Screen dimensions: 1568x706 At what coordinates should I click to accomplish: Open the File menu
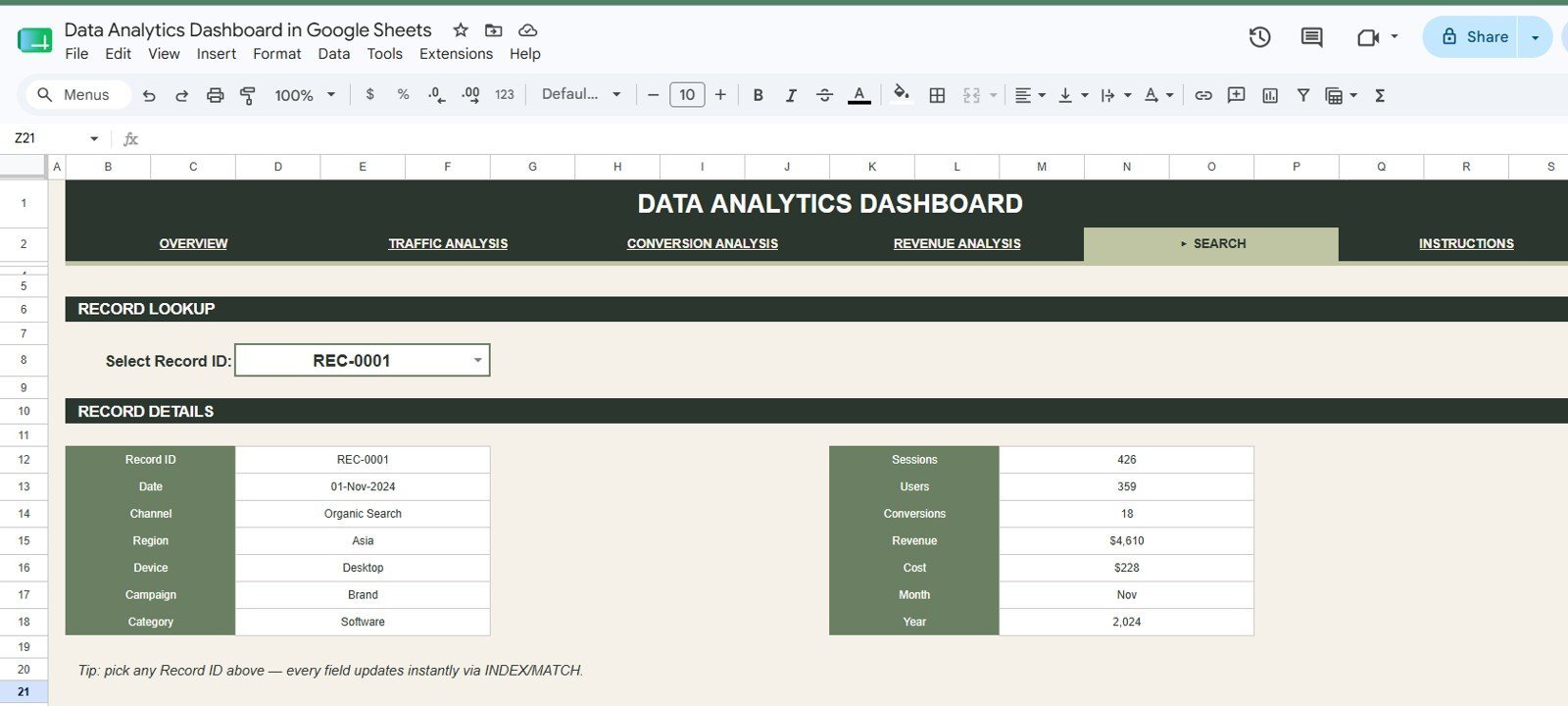(76, 54)
